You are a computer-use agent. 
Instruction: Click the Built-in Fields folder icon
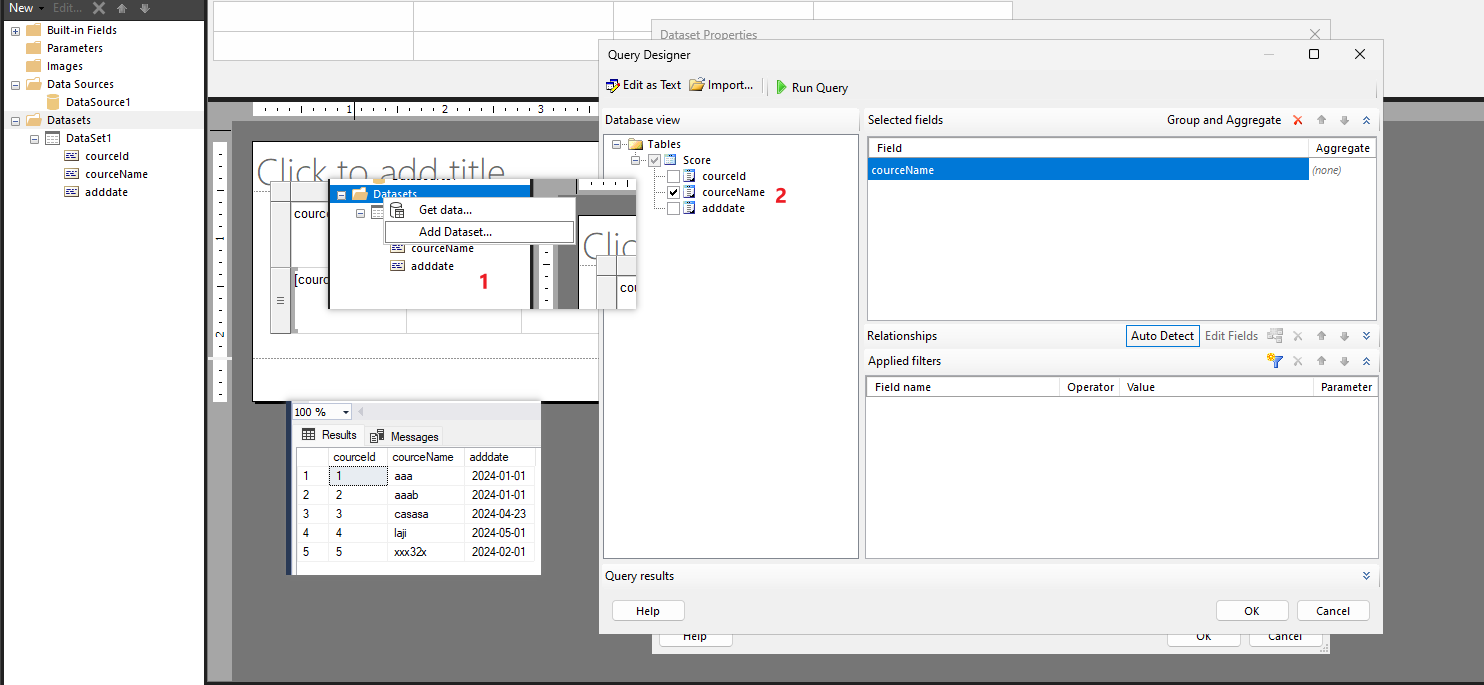coord(33,30)
